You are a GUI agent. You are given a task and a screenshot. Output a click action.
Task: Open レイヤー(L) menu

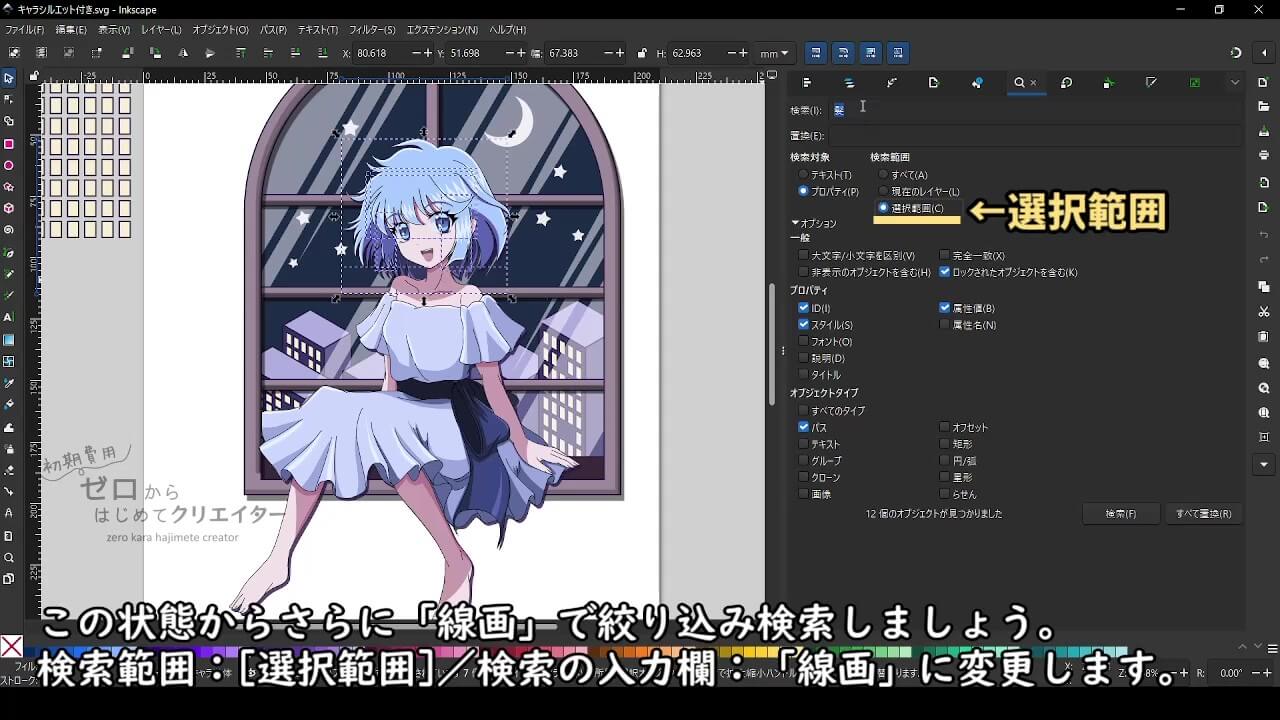161,30
